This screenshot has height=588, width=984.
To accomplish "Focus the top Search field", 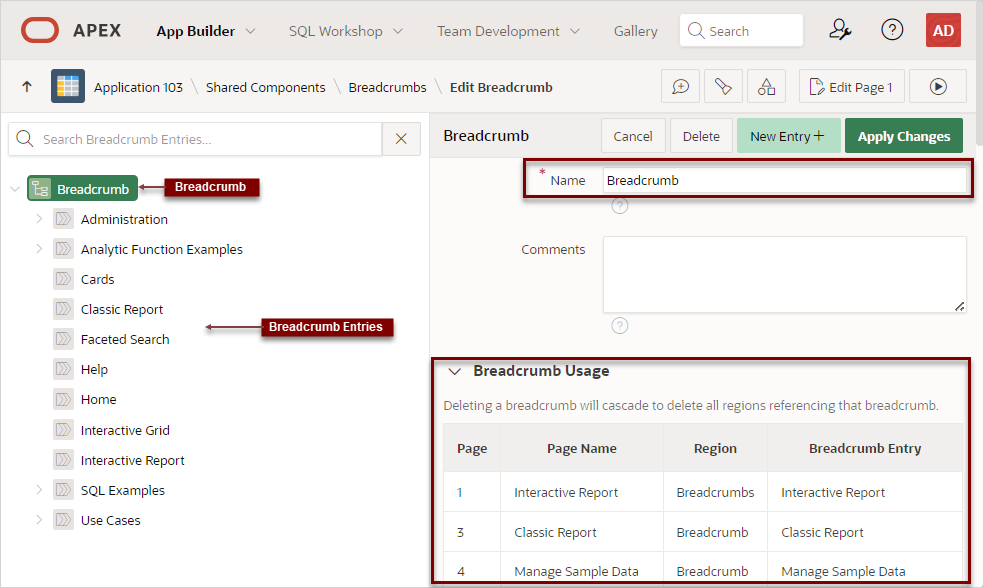I will coord(741,30).
